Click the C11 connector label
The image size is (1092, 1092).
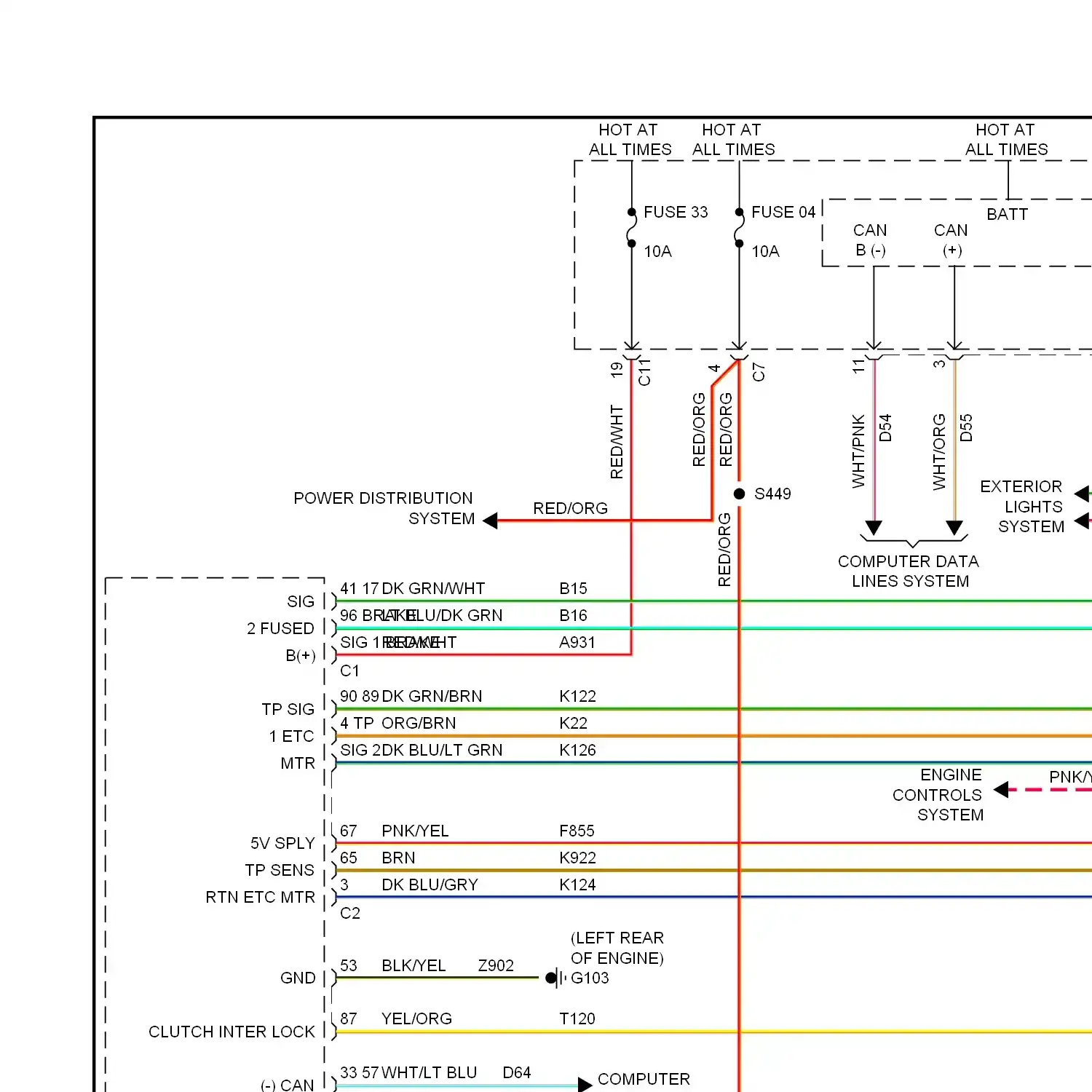(644, 373)
